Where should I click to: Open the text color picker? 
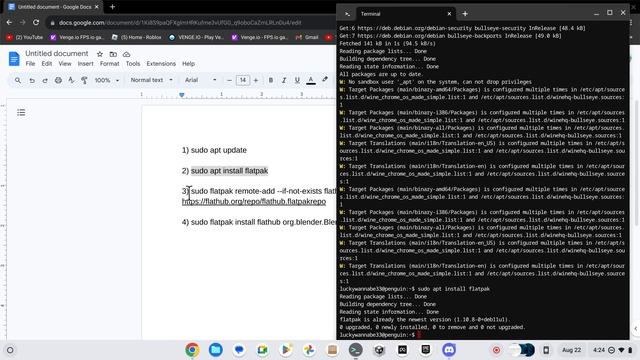[x=311, y=80]
